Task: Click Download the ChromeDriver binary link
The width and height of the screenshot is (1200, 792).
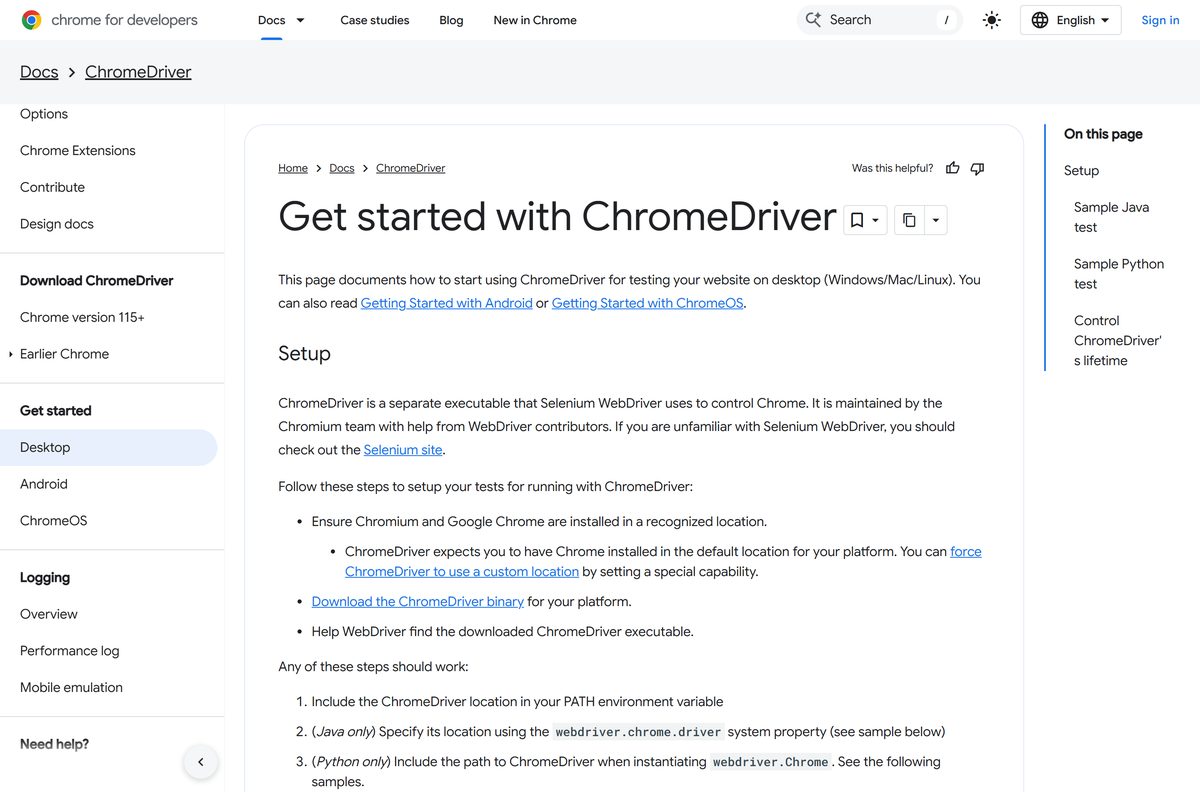Action: (x=418, y=602)
